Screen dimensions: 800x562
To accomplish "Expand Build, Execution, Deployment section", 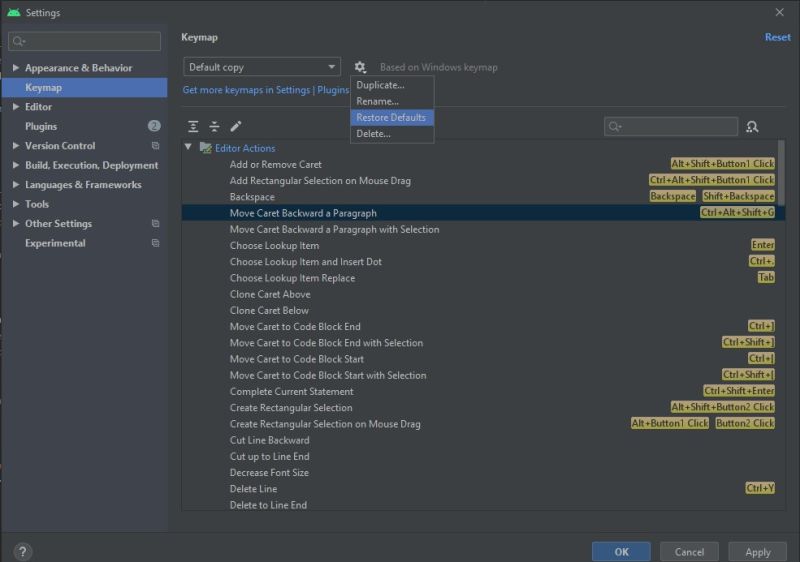I will tap(16, 165).
